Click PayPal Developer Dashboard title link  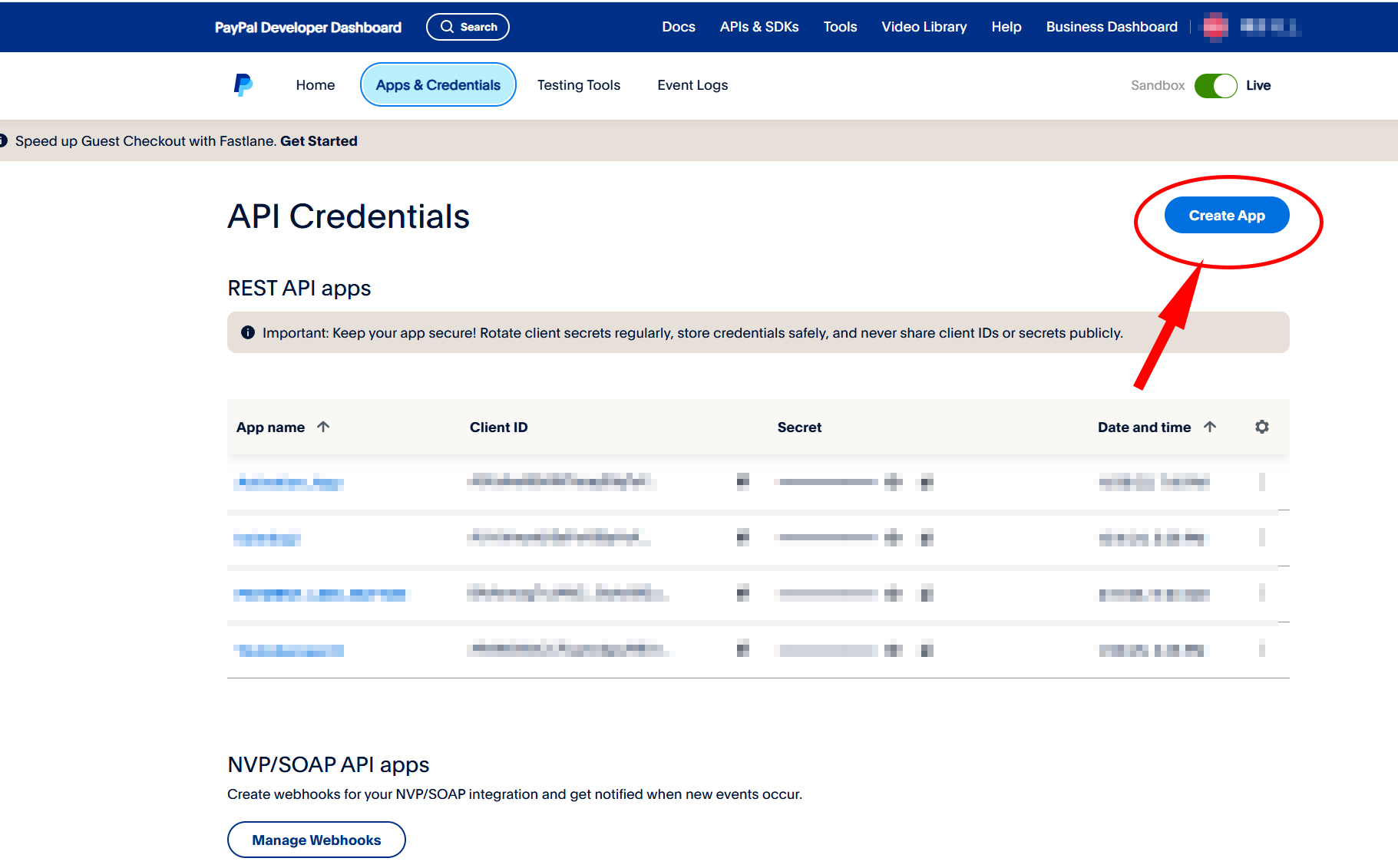[x=308, y=27]
